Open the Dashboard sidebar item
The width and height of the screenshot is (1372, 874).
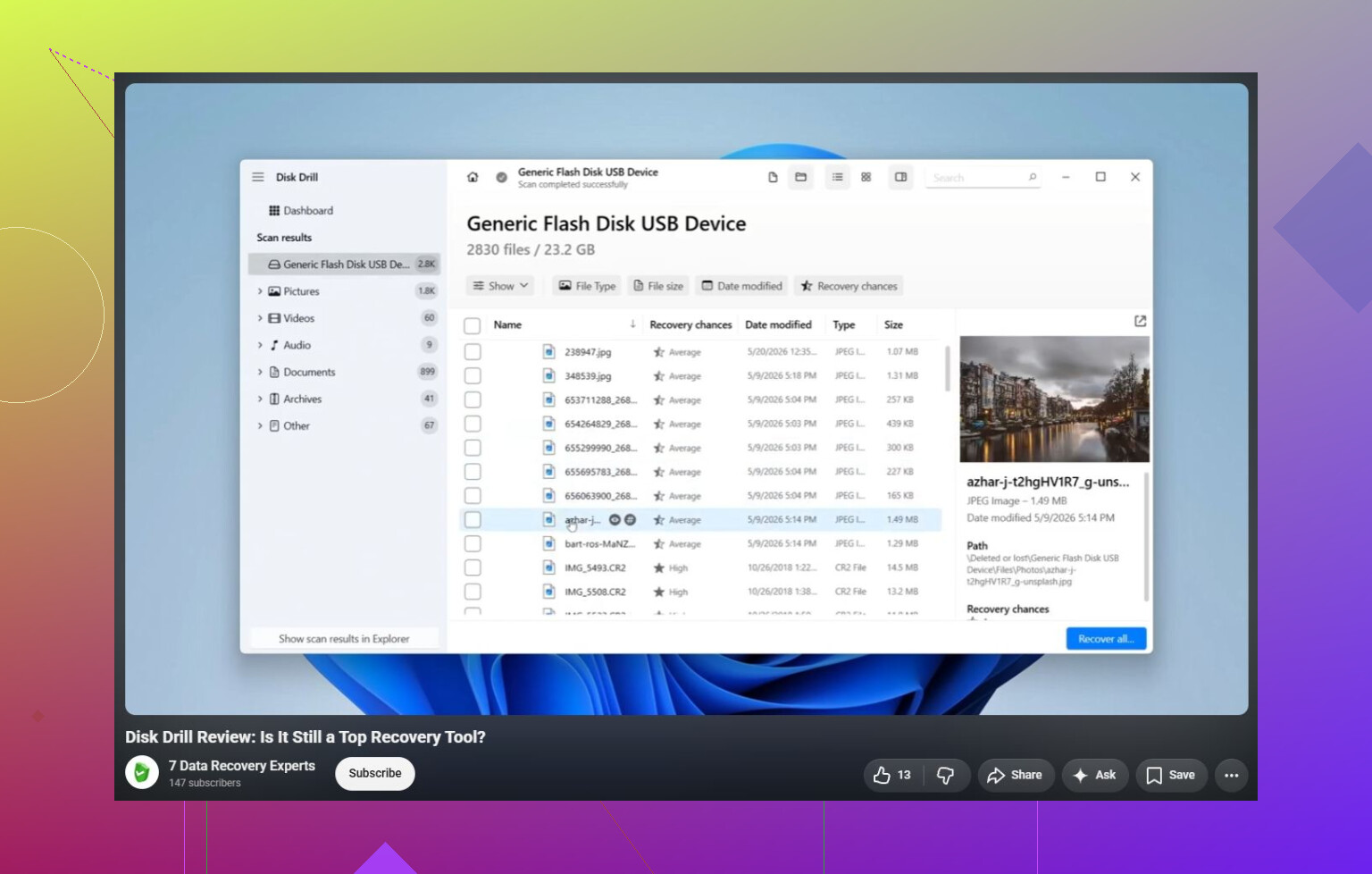pos(301,211)
